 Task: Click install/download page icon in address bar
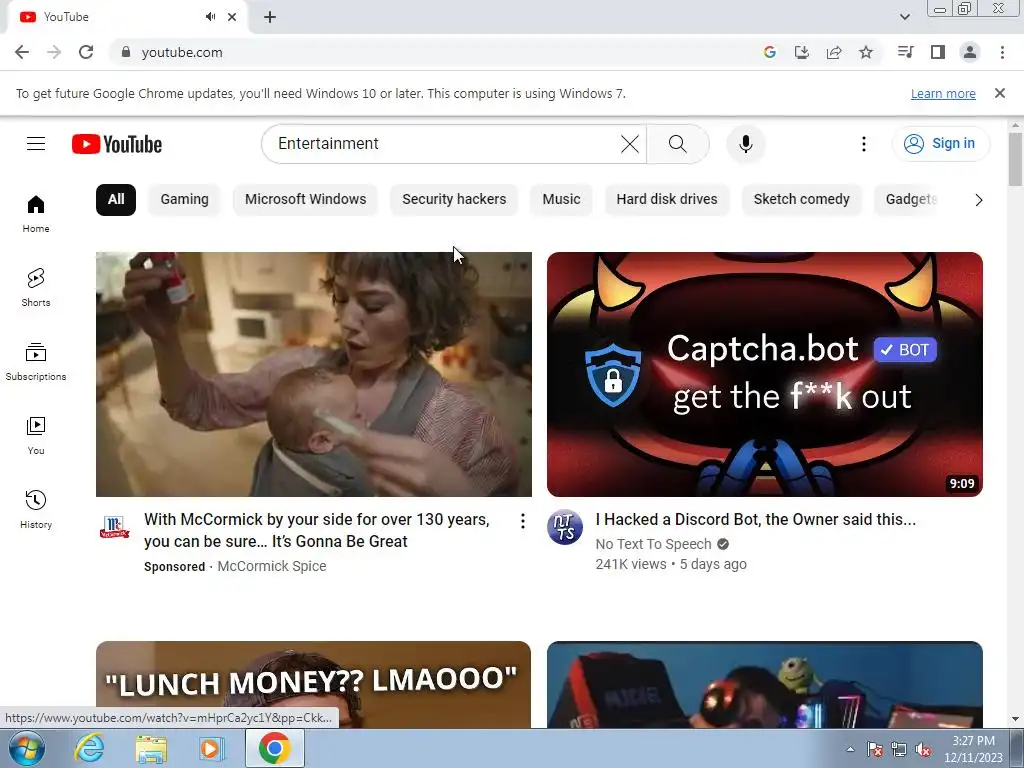[802, 52]
